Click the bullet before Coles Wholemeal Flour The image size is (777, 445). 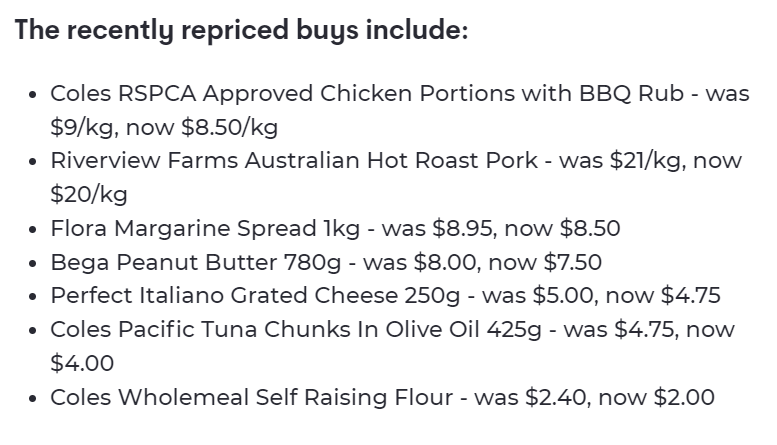[x=33, y=398]
